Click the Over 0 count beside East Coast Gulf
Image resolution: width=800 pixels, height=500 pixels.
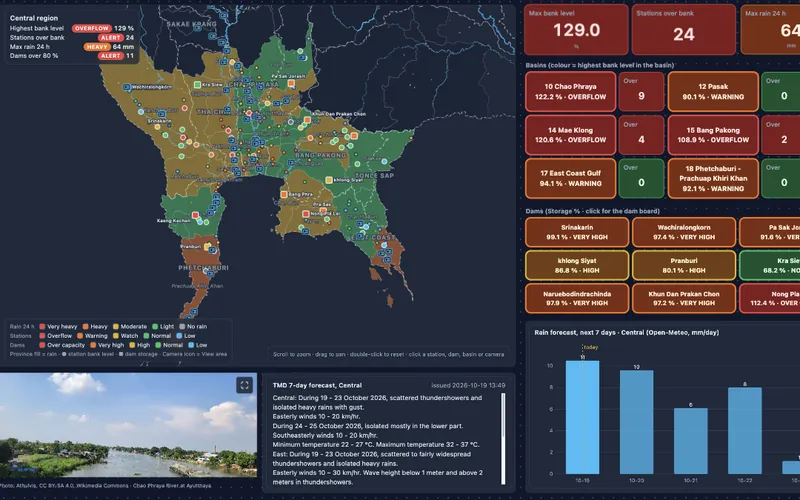641,179
